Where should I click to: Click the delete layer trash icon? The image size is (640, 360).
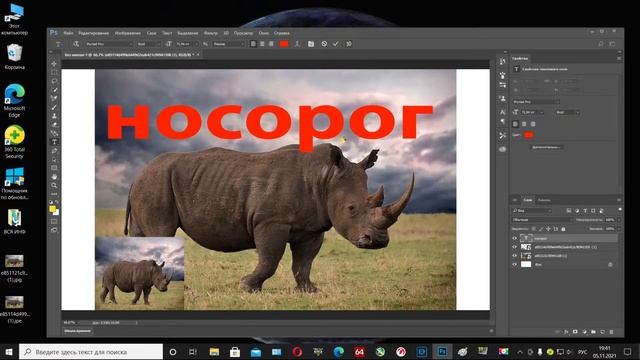pyautogui.click(x=611, y=332)
